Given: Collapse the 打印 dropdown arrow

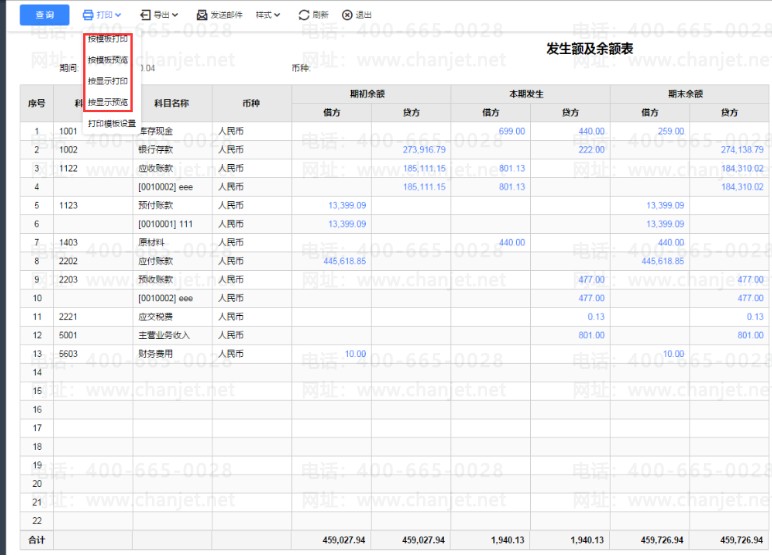Looking at the screenshot, I should point(118,15).
